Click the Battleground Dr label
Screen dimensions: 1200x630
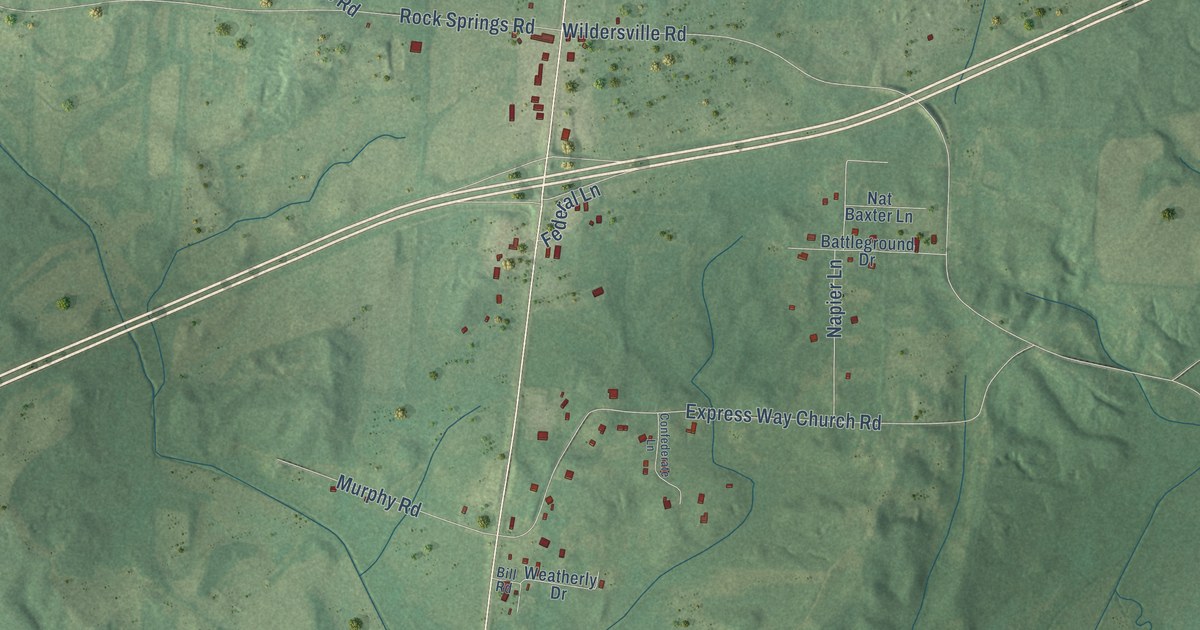tap(868, 251)
